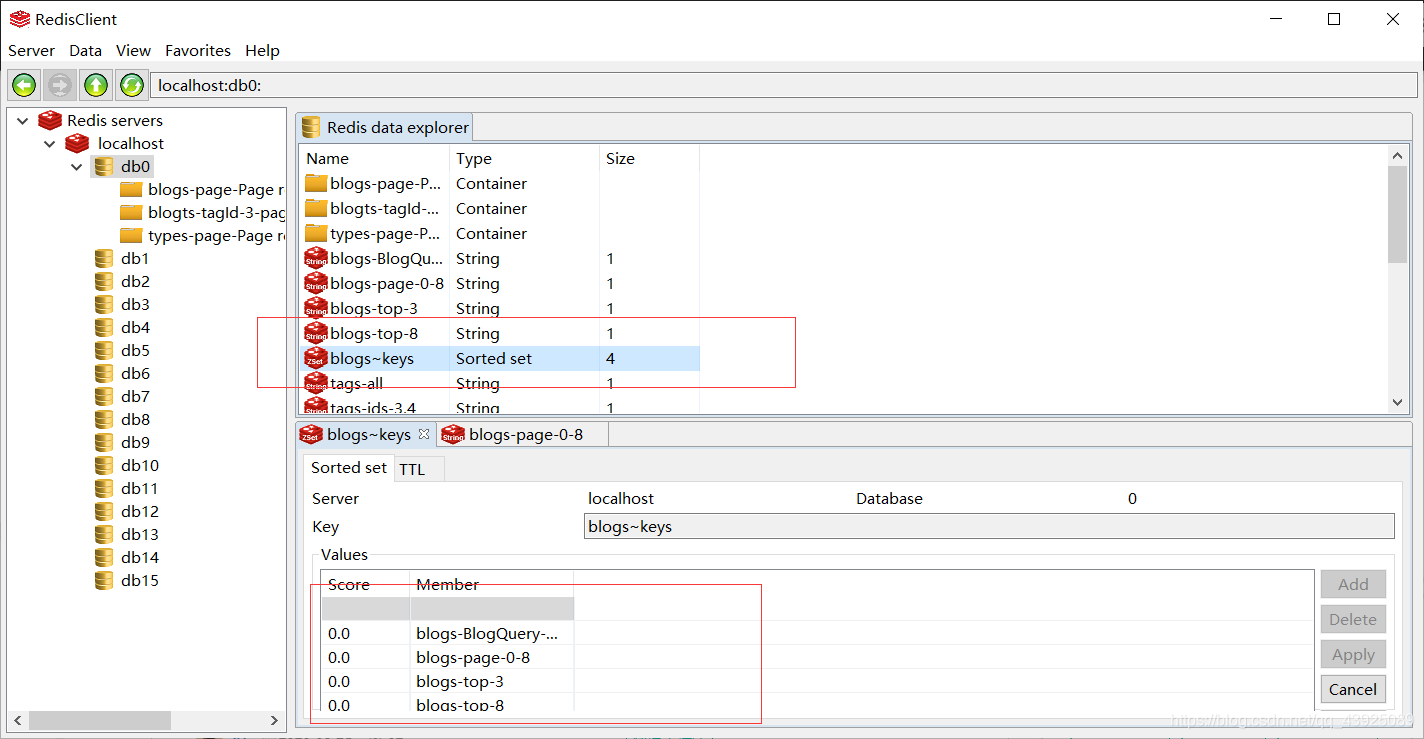Click the Apply button
Viewport: 1424px width, 739px height.
(1353, 655)
